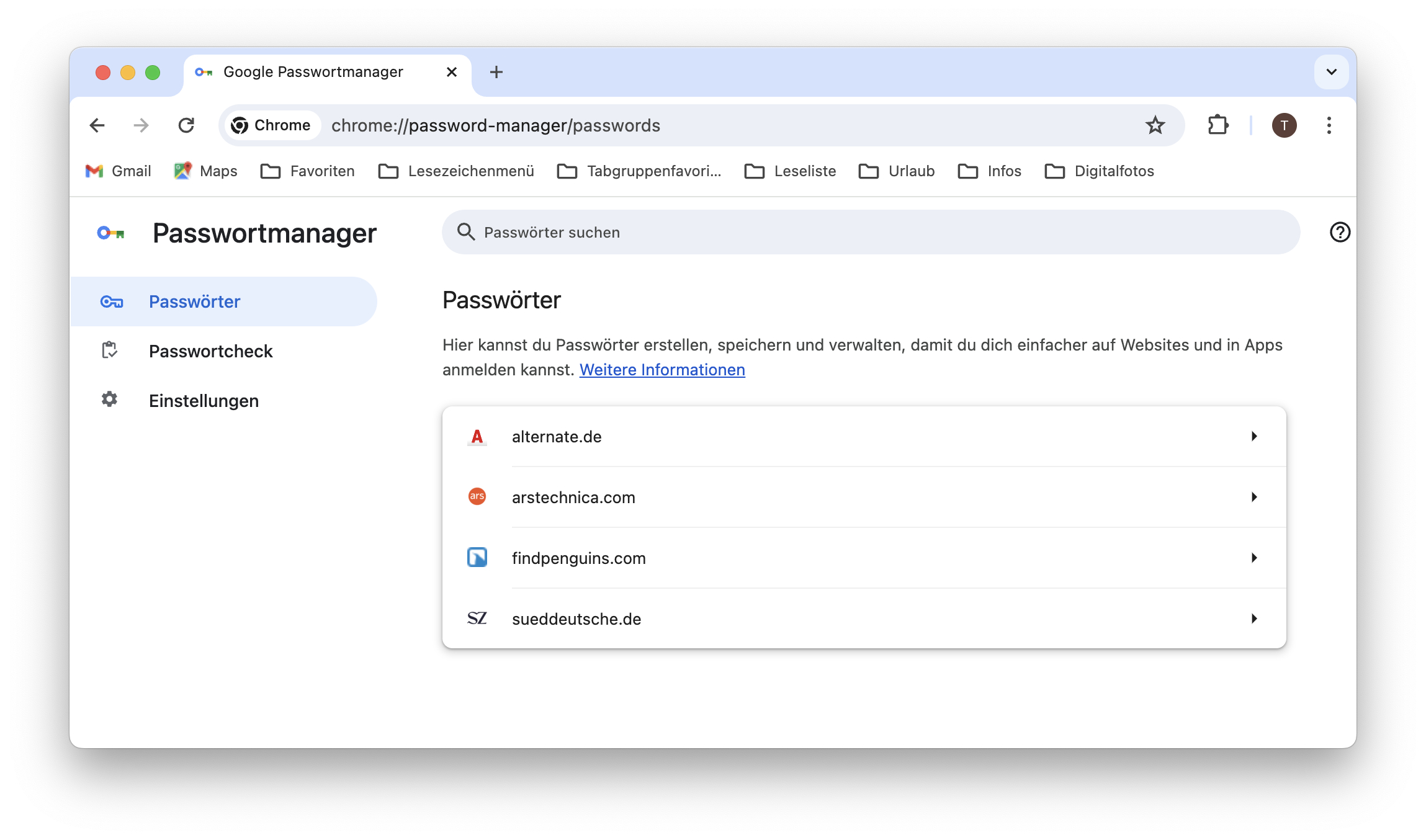Image resolution: width=1426 pixels, height=840 pixels.
Task: Click the help question mark icon
Action: [1340, 233]
